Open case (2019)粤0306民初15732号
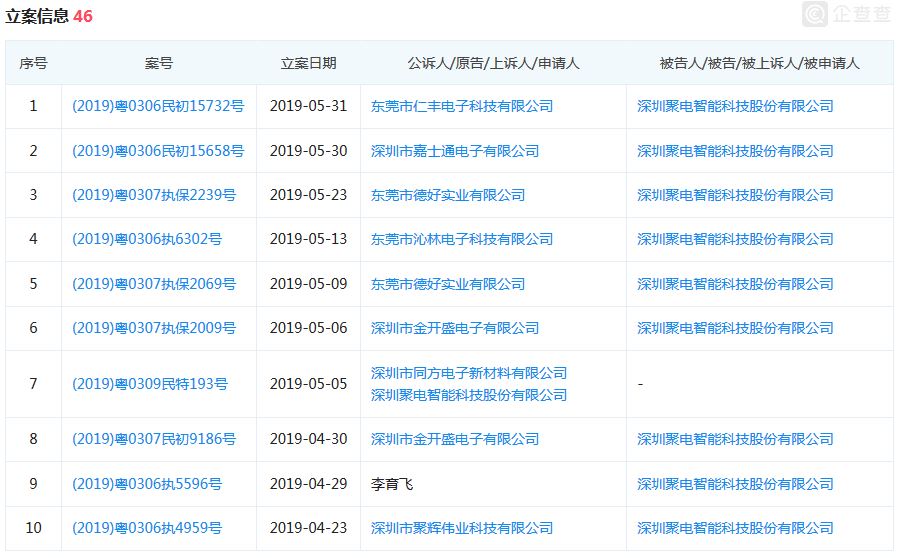Screen dimensions: 905x558 point(158,106)
